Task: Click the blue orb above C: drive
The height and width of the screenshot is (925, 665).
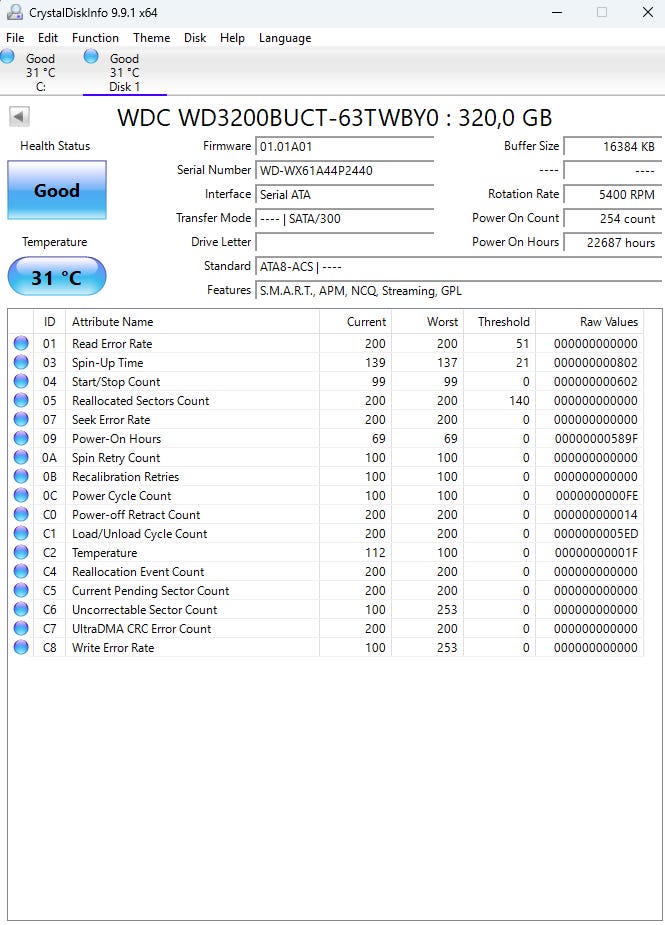Action: (x=8, y=56)
